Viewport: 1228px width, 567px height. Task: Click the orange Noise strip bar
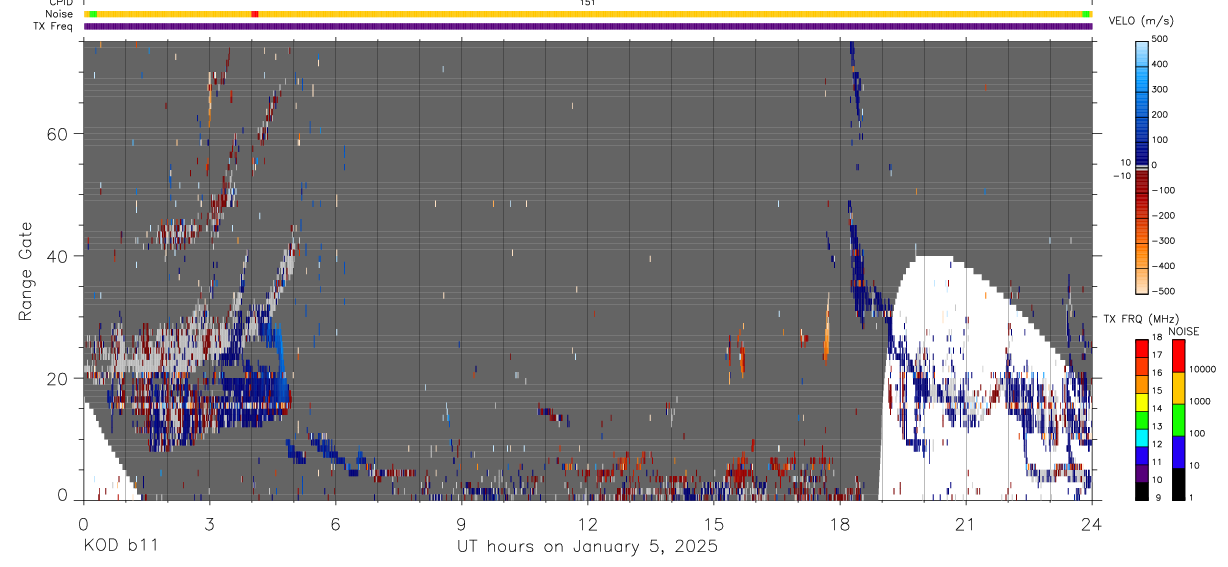click(588, 14)
